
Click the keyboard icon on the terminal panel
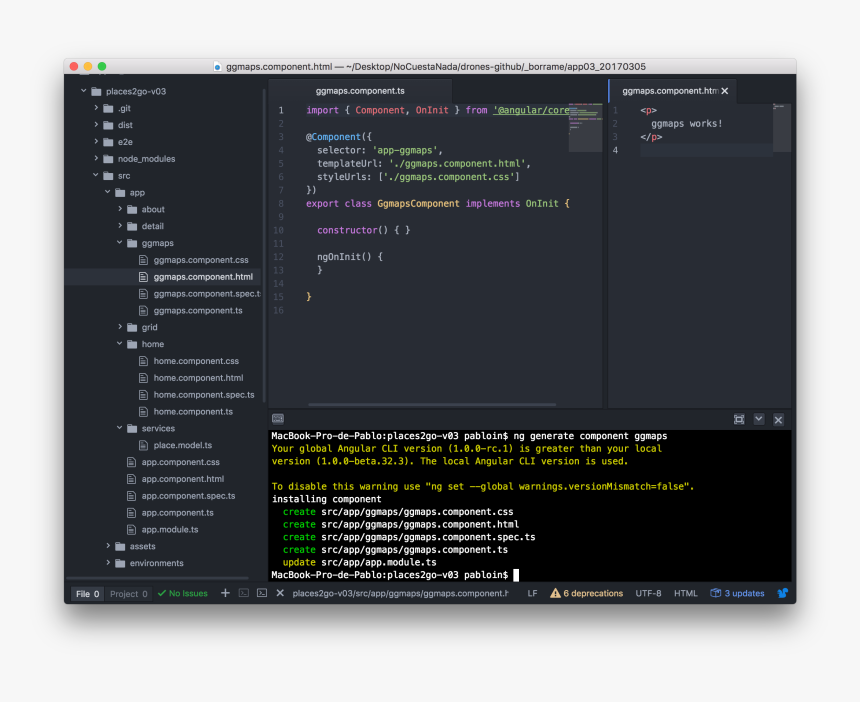(x=278, y=419)
